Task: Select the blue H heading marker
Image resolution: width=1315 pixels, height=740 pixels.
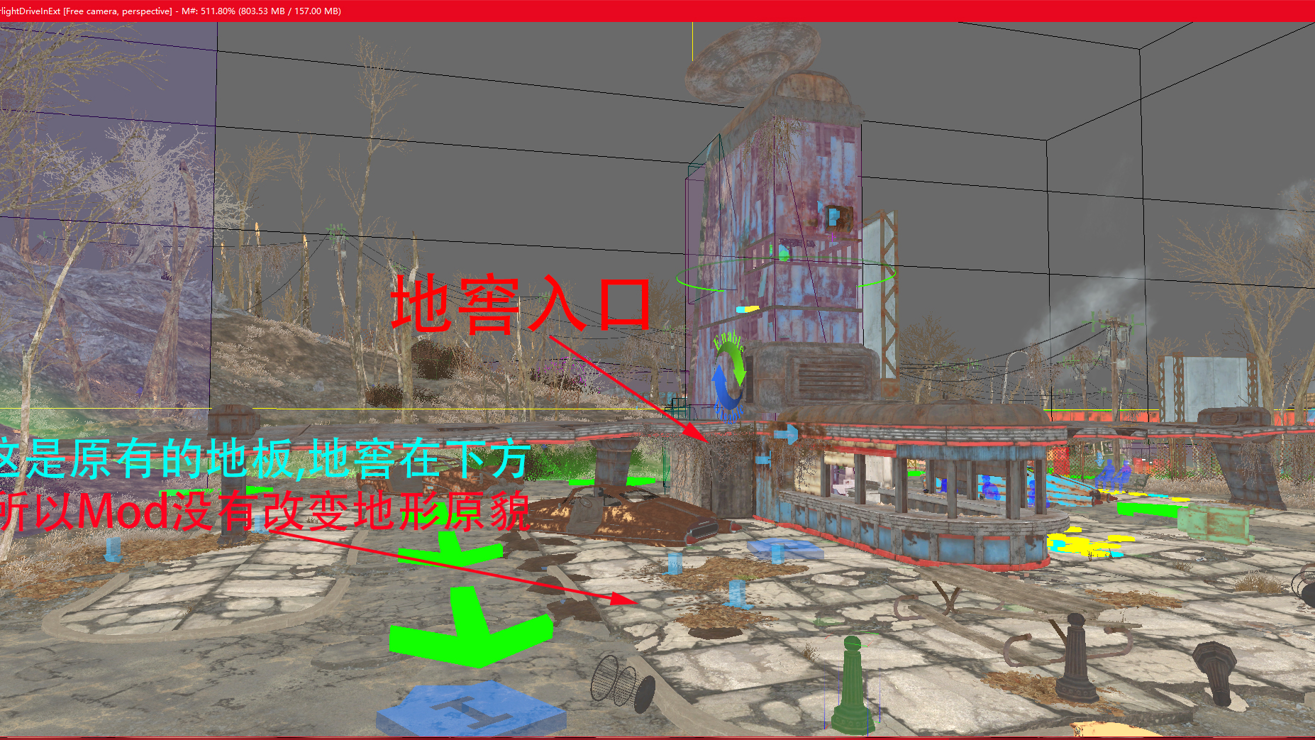Action: click(470, 711)
